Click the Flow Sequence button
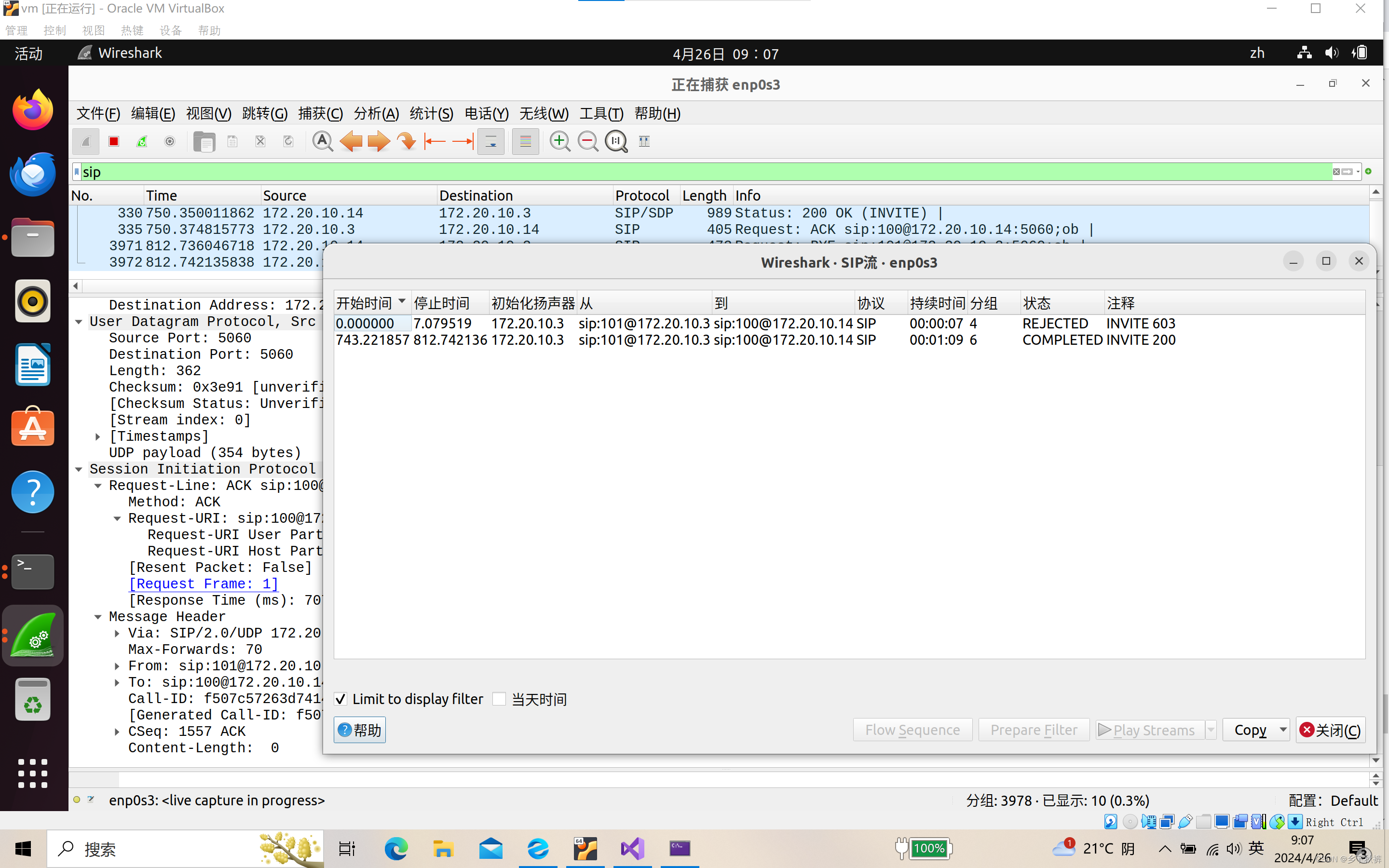 [912, 730]
